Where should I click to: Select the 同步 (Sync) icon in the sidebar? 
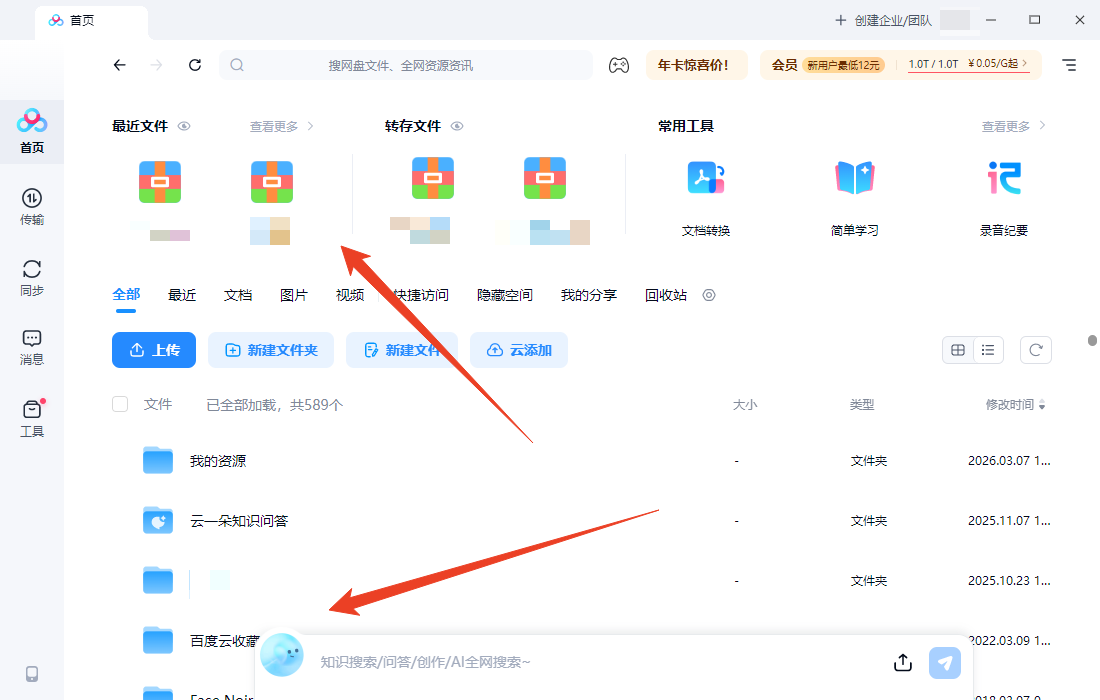pyautogui.click(x=31, y=275)
